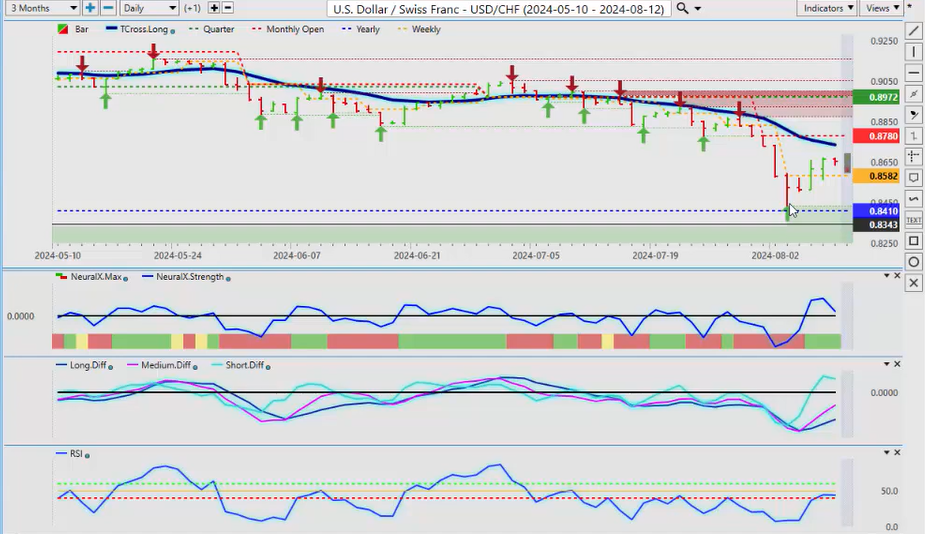Viewport: 925px width, 534px height.
Task: Open the Indicators menu
Action: click(828, 8)
